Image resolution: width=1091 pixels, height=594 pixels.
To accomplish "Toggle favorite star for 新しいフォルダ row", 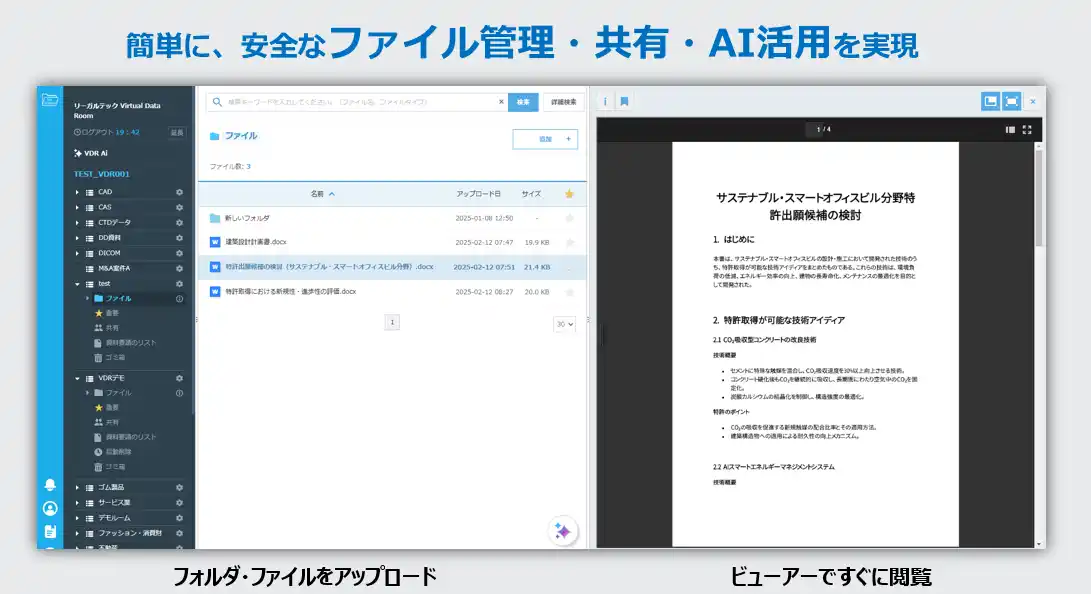I will [570, 217].
